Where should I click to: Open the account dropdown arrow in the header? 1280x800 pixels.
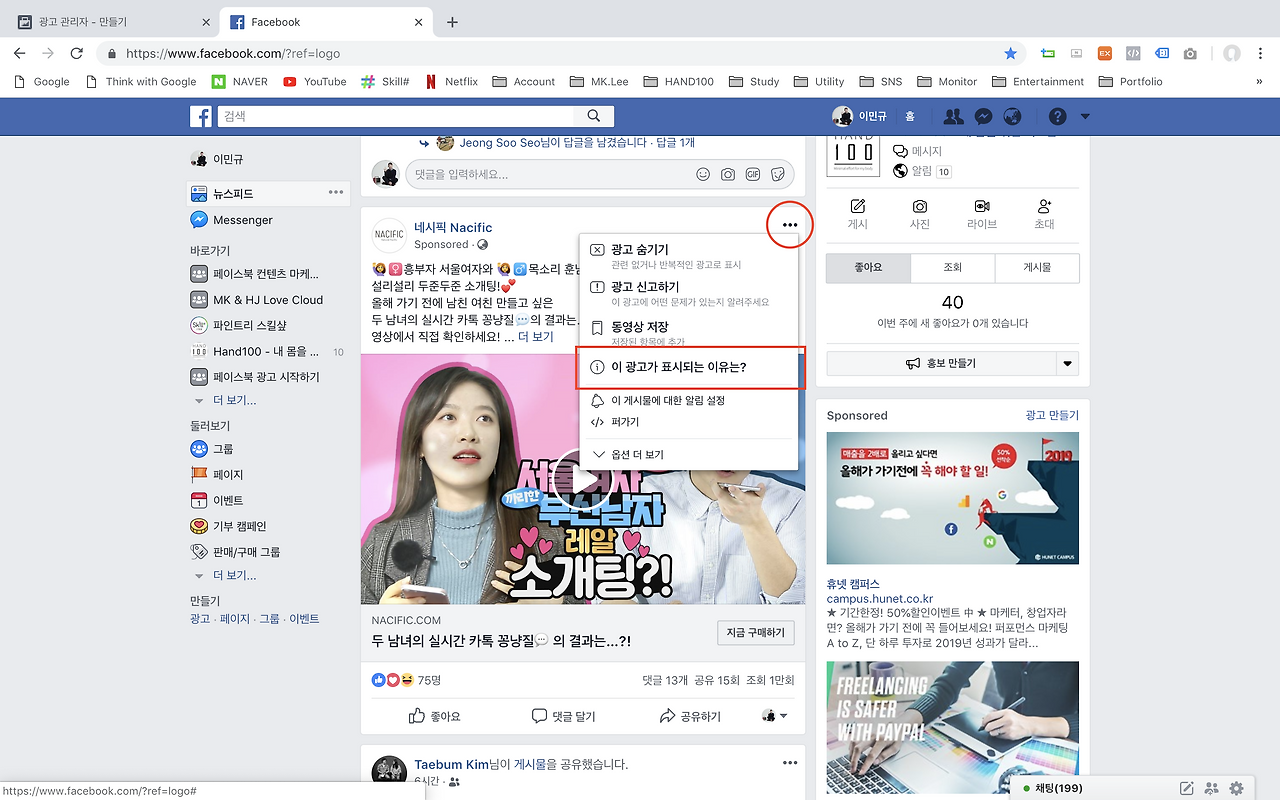(x=1085, y=117)
